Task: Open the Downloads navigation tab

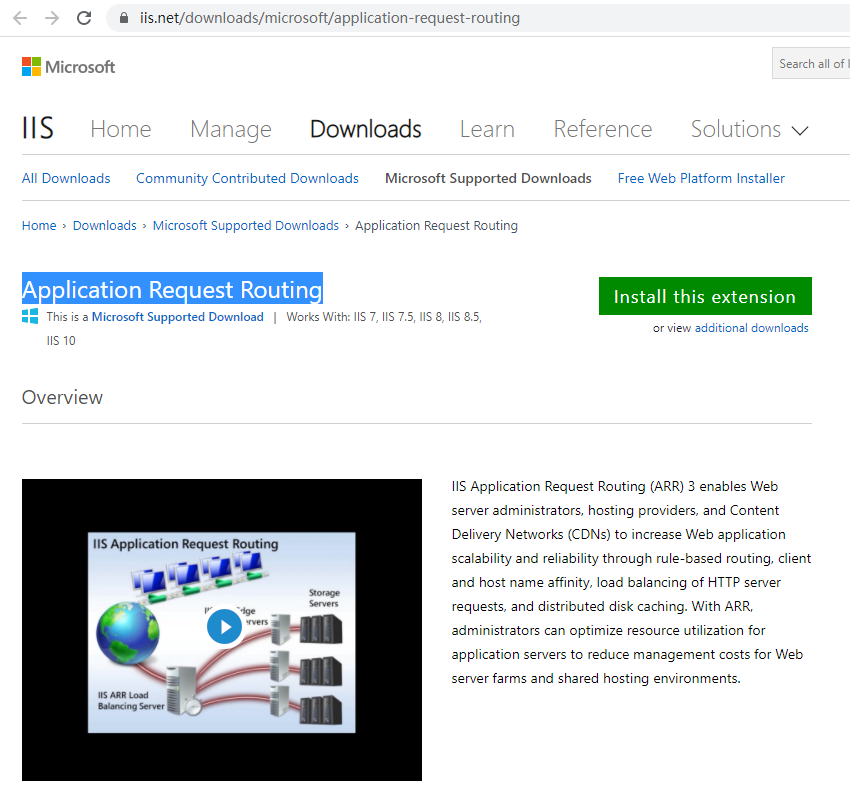Action: tap(365, 129)
